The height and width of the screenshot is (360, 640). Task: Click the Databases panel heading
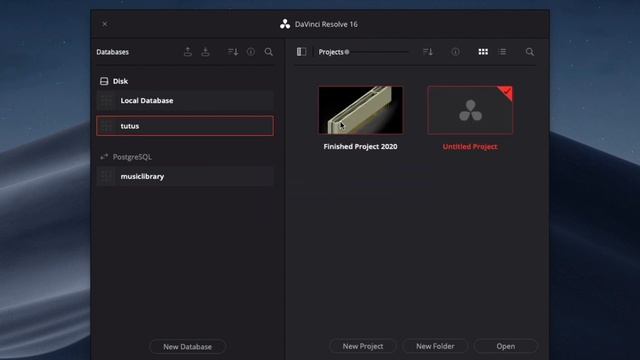pyautogui.click(x=113, y=52)
